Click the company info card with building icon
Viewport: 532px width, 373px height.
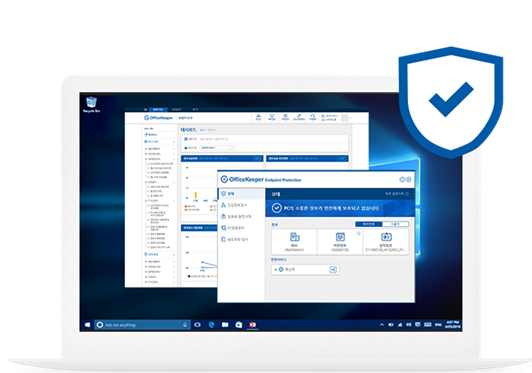pyautogui.click(x=294, y=242)
